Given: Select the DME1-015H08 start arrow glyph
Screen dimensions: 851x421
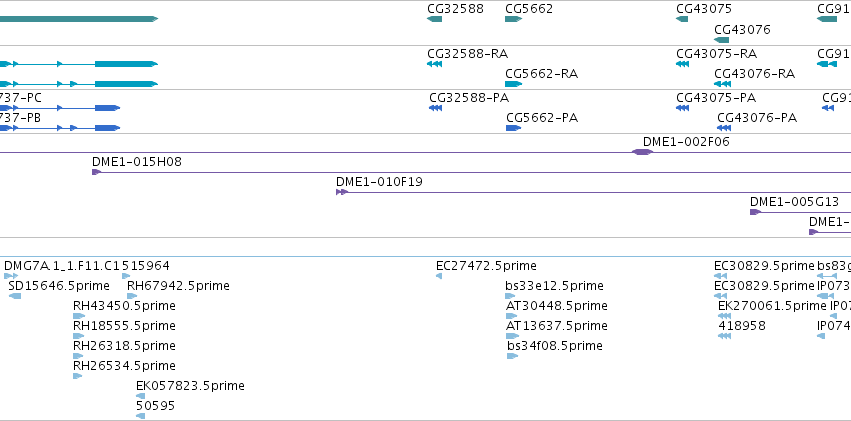Looking at the screenshot, I should coord(97,172).
